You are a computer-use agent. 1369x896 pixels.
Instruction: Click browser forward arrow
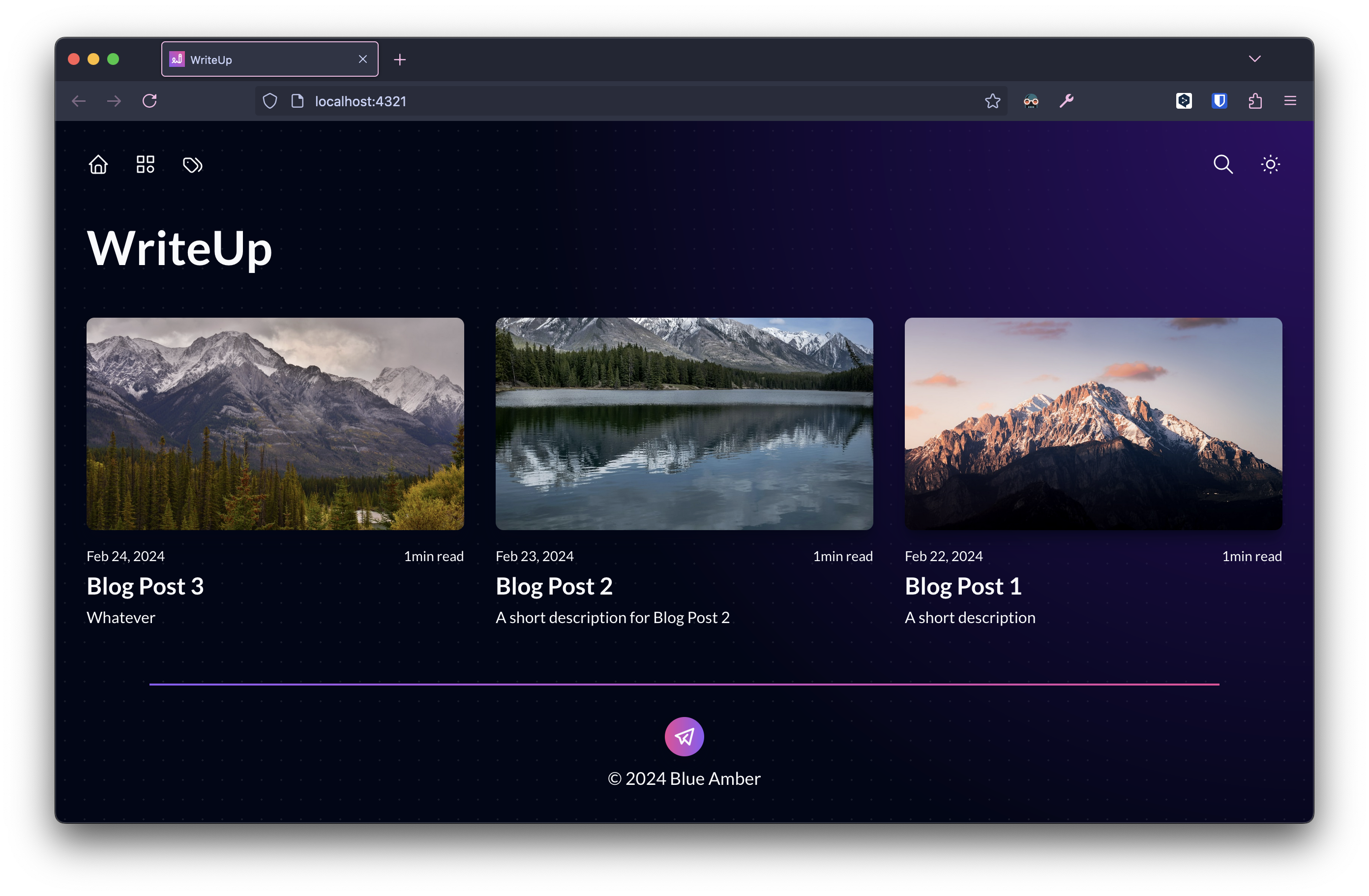115,101
